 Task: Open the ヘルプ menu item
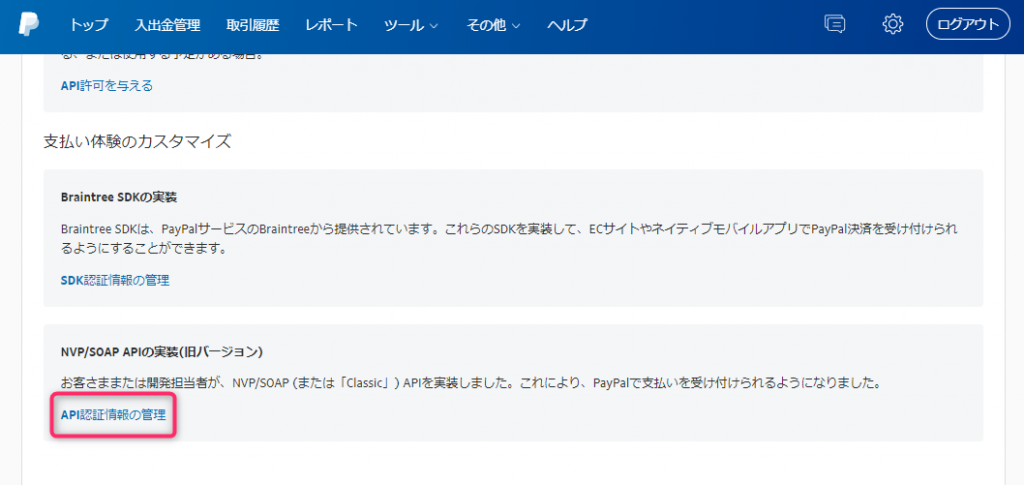(567, 25)
